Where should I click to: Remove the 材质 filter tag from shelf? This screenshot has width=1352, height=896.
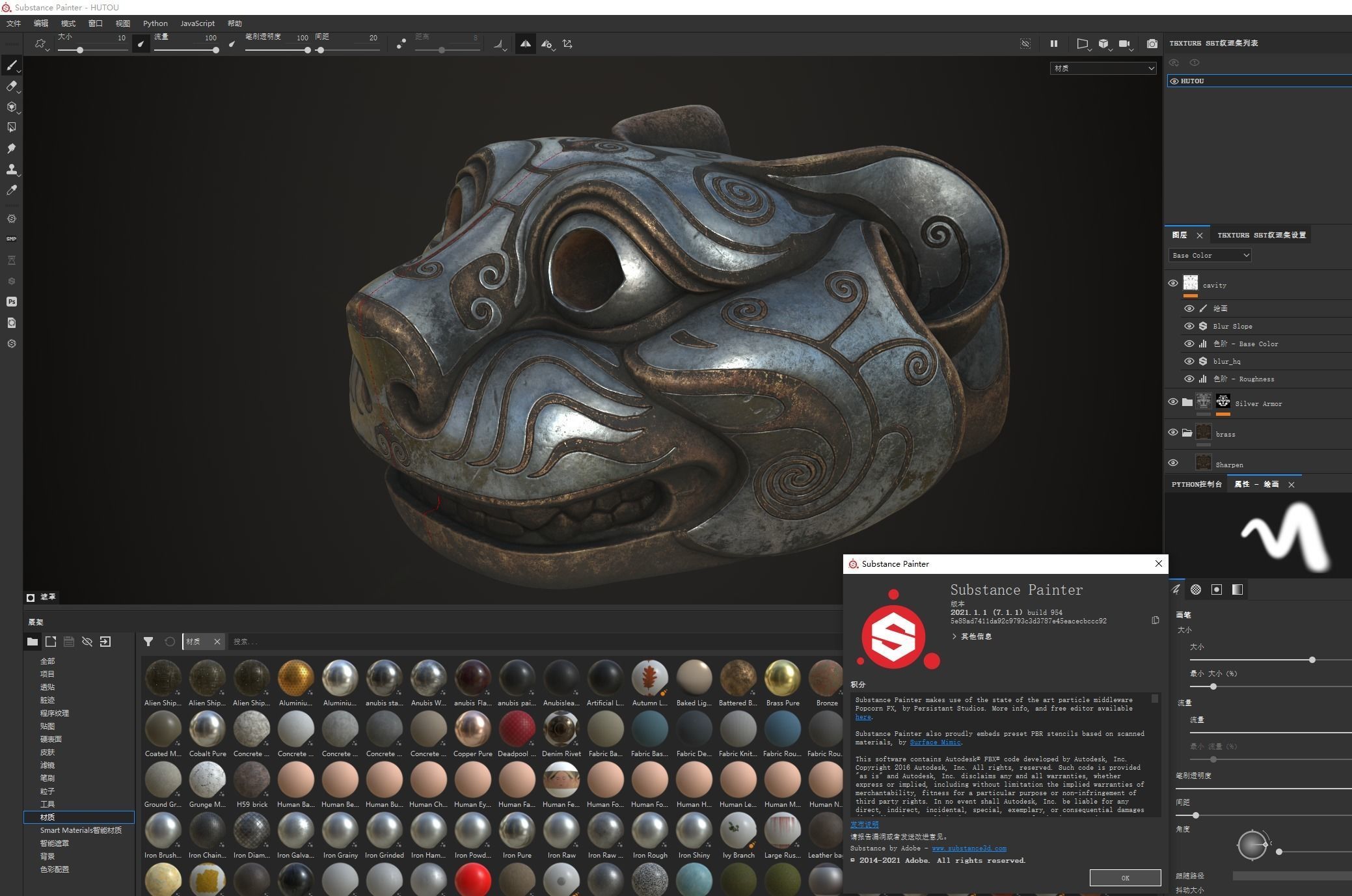(x=217, y=642)
